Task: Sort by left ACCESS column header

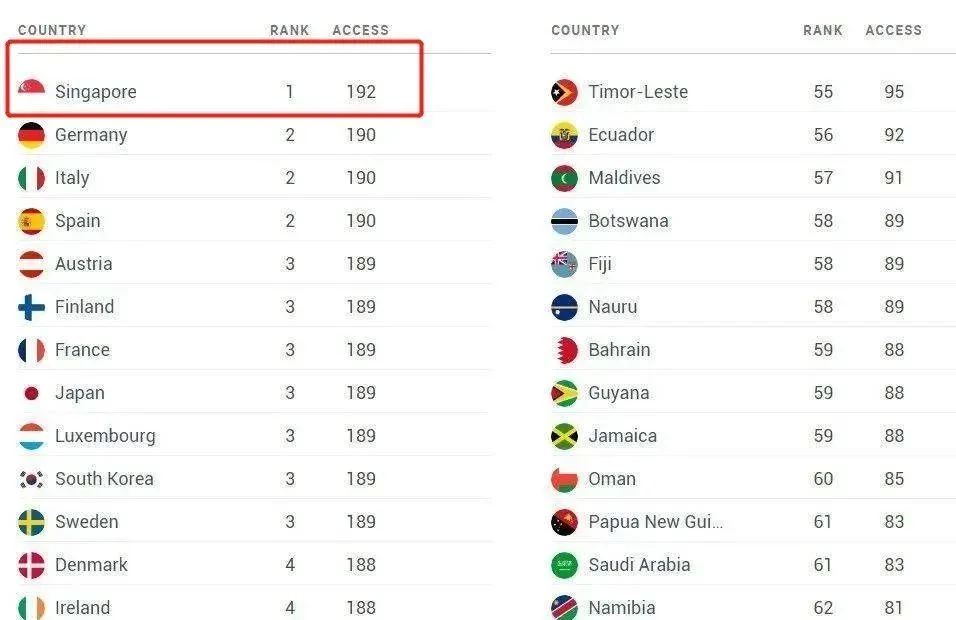Action: pos(360,30)
